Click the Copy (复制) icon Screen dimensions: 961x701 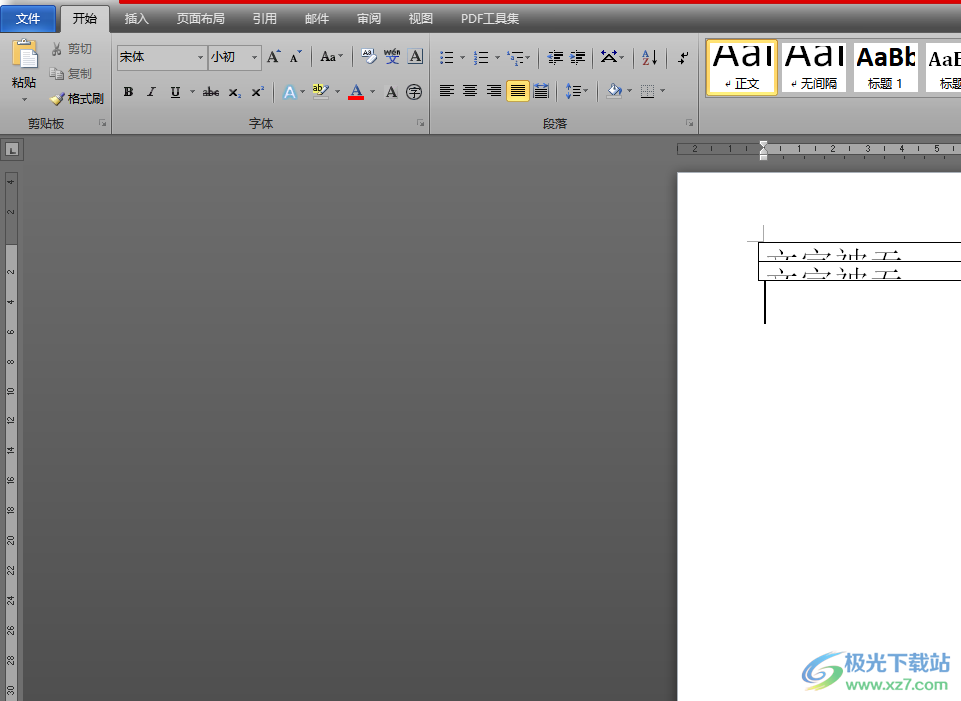click(56, 74)
